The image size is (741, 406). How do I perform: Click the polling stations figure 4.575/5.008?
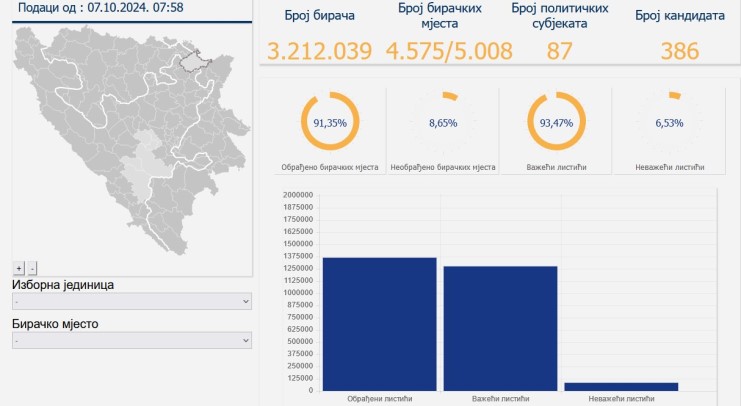point(448,51)
